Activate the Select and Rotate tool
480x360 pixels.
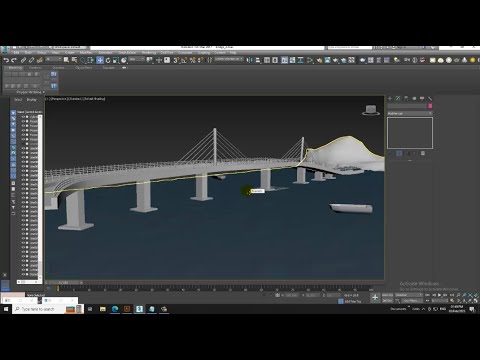pos(108,60)
